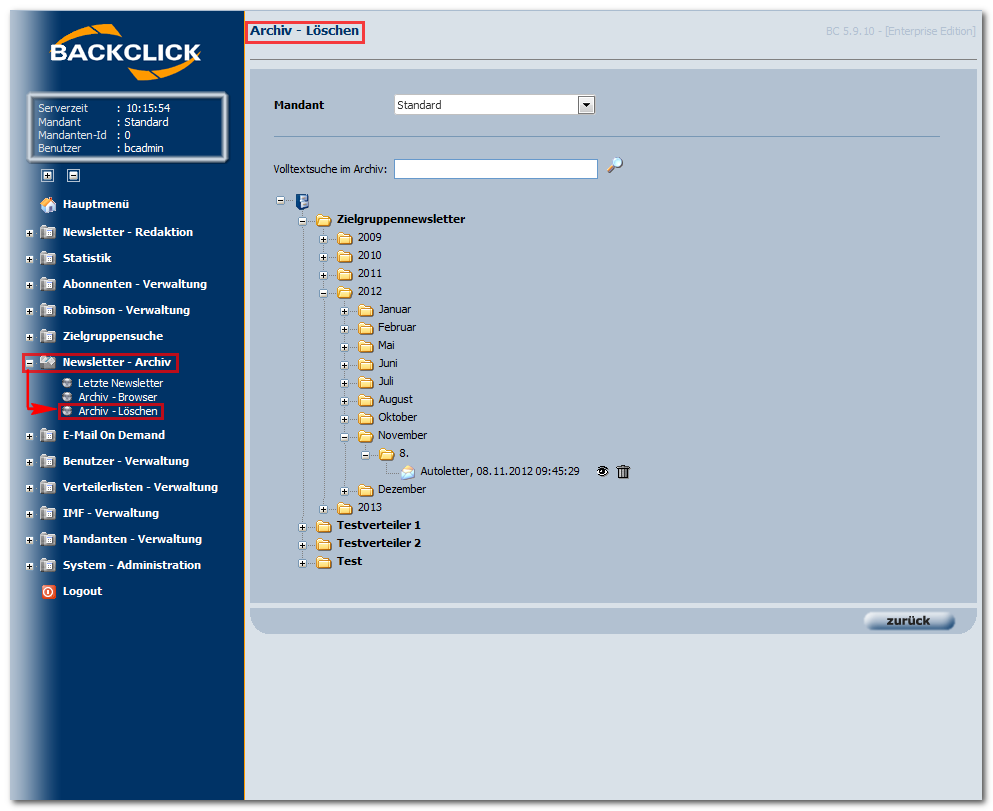The width and height of the screenshot is (993, 811).
Task: Click the Autoletter envelope icon
Action: (x=408, y=472)
